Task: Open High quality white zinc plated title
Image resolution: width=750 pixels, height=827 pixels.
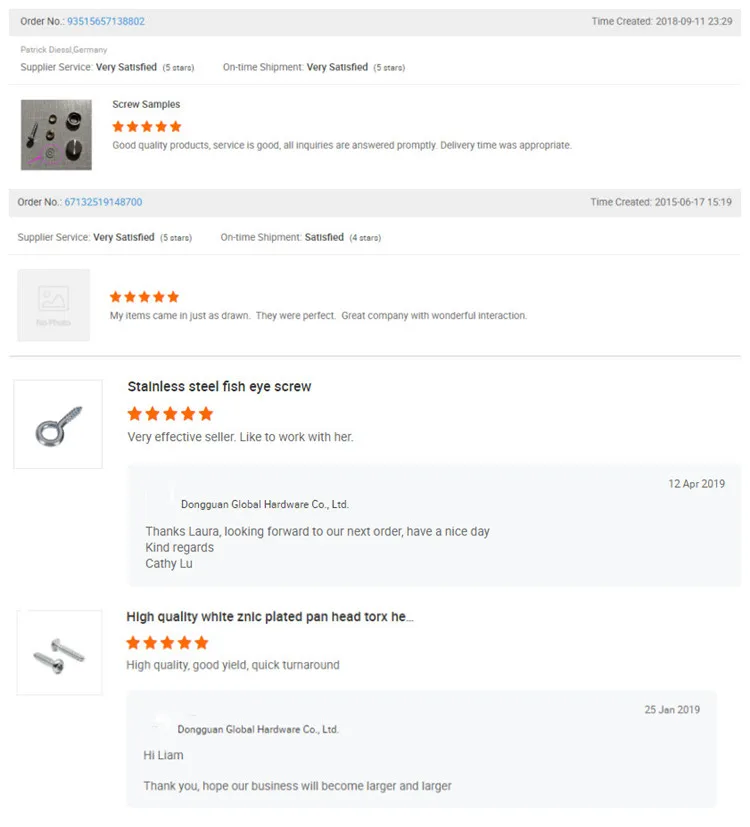Action: 269,617
